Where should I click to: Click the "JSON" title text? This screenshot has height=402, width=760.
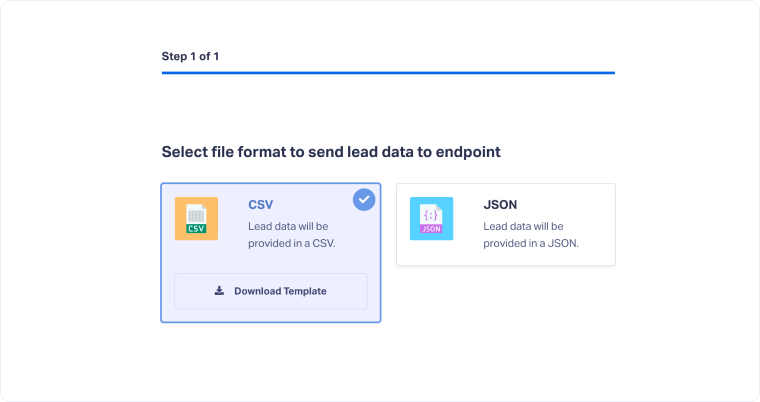pyautogui.click(x=500, y=205)
